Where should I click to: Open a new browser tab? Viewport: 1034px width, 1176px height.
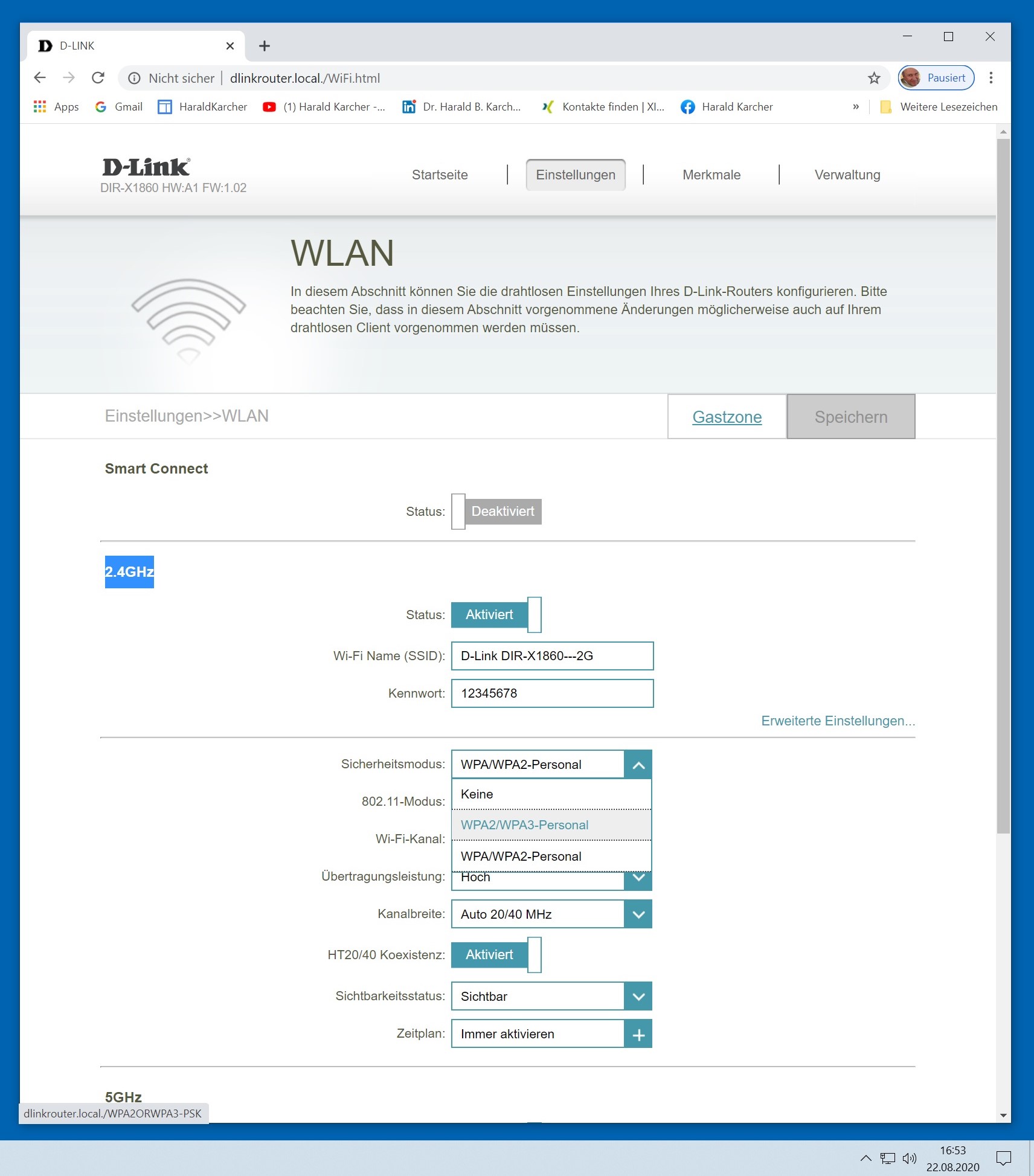tap(265, 46)
